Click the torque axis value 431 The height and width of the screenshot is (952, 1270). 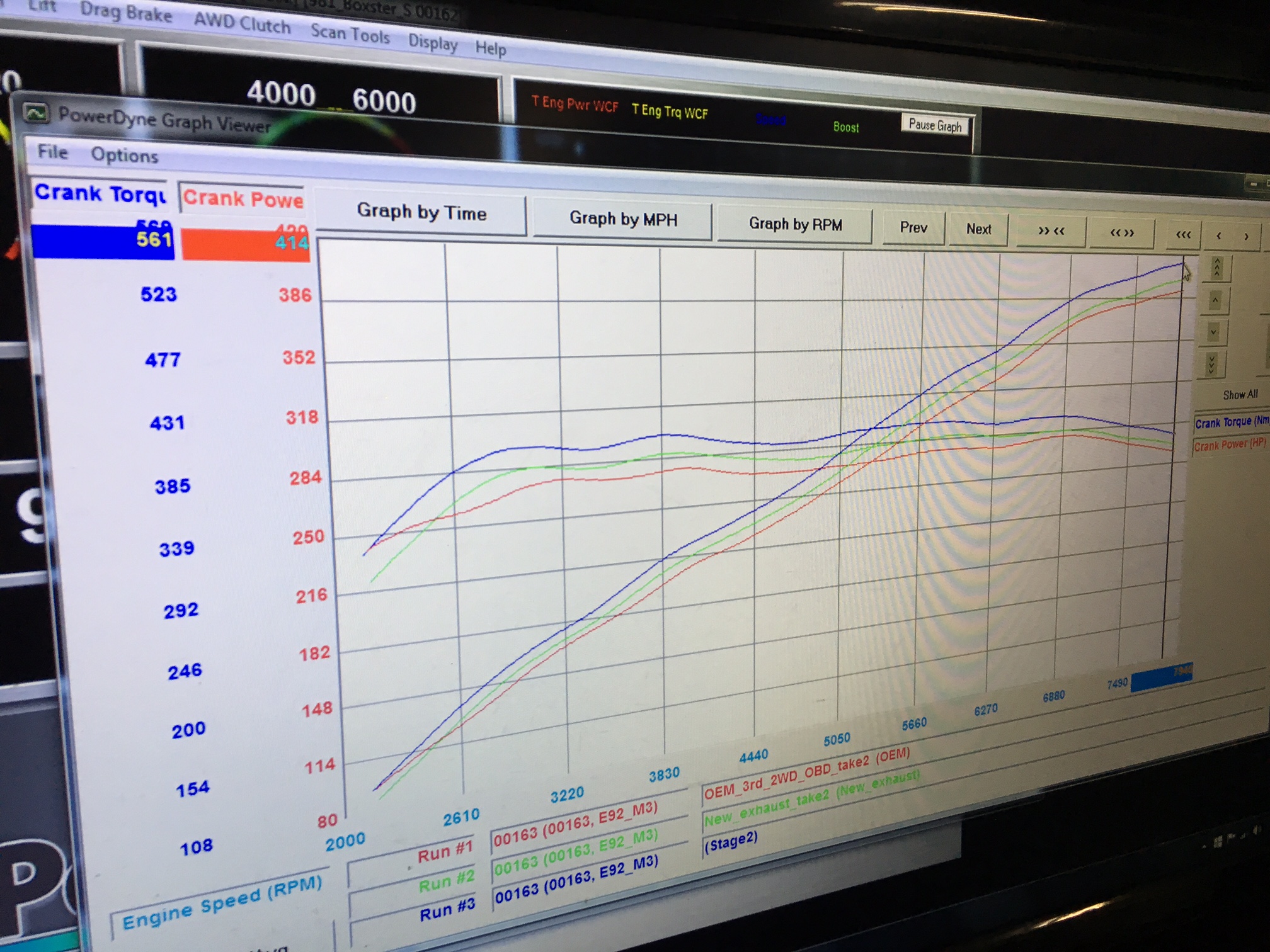pos(167,422)
